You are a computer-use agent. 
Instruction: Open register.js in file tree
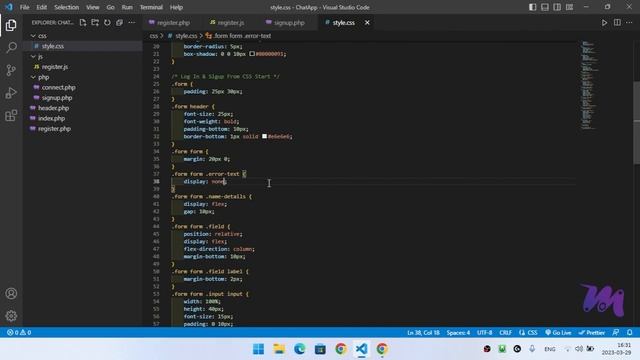[55, 67]
